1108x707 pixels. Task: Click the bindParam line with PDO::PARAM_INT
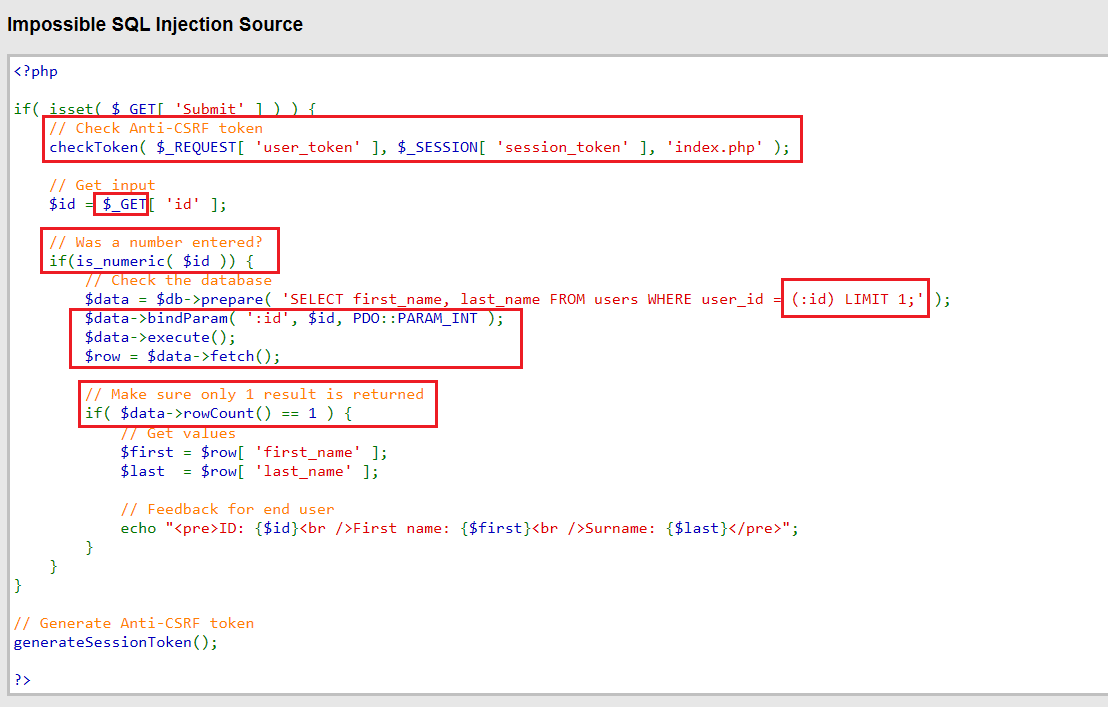pyautogui.click(x=294, y=319)
